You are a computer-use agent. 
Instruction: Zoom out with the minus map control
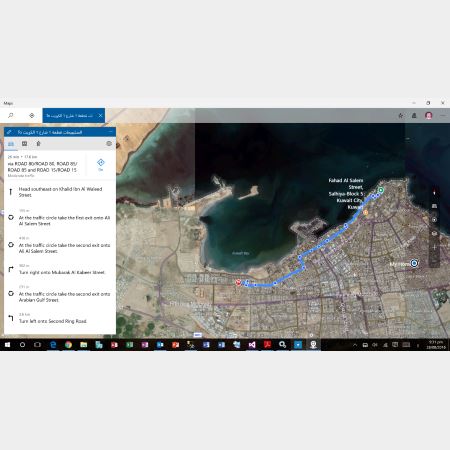click(434, 261)
